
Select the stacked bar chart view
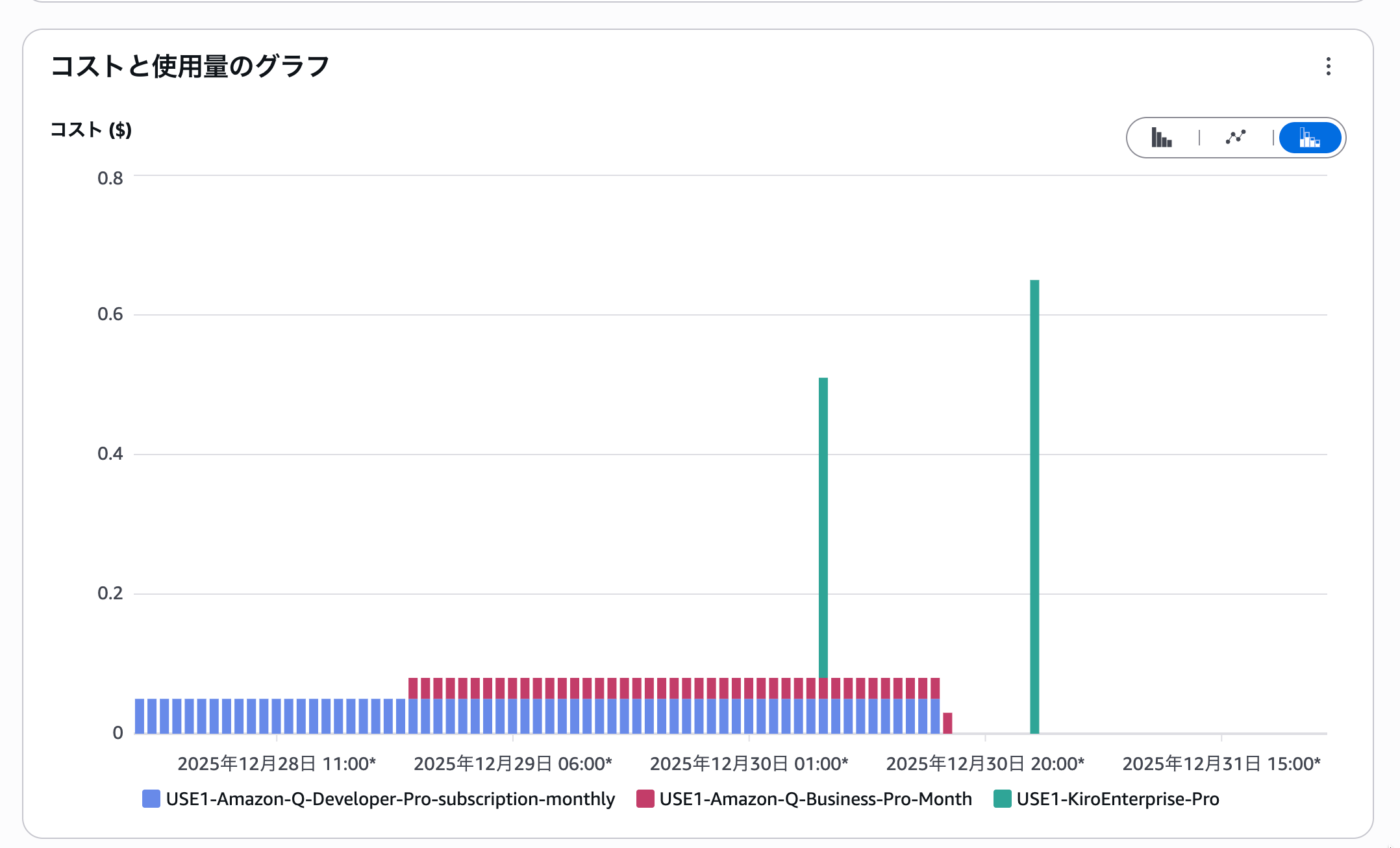[1309, 138]
